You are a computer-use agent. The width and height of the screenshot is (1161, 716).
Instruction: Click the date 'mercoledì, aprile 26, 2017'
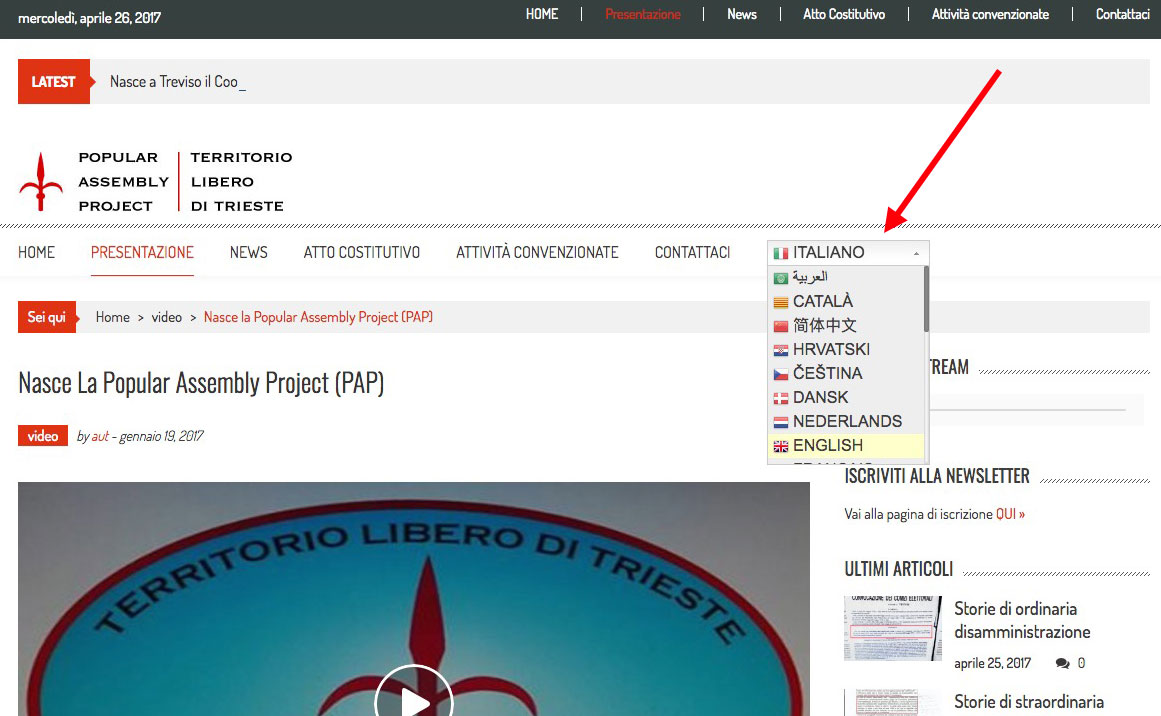[90, 18]
